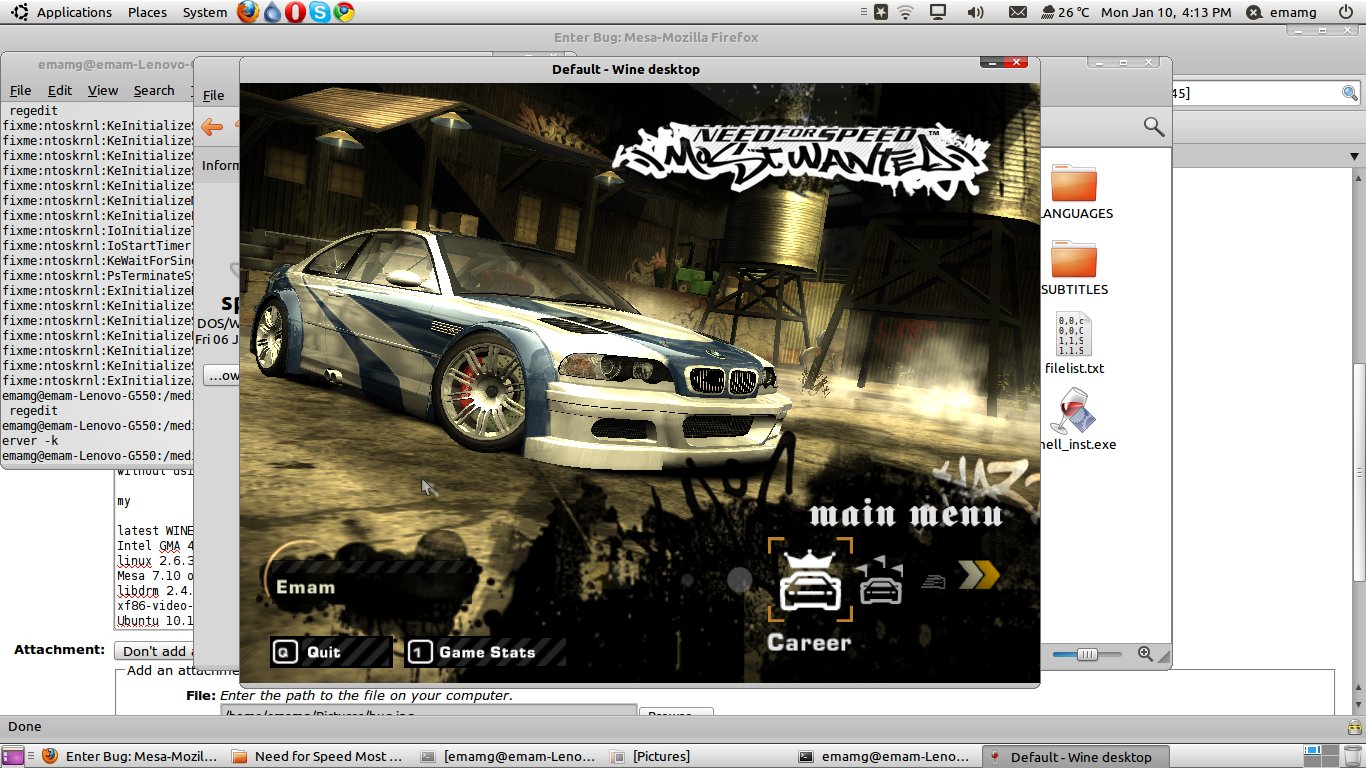Viewport: 1366px width, 768px height.
Task: Click the yellow chevron arrows in main menu
Action: tap(978, 575)
